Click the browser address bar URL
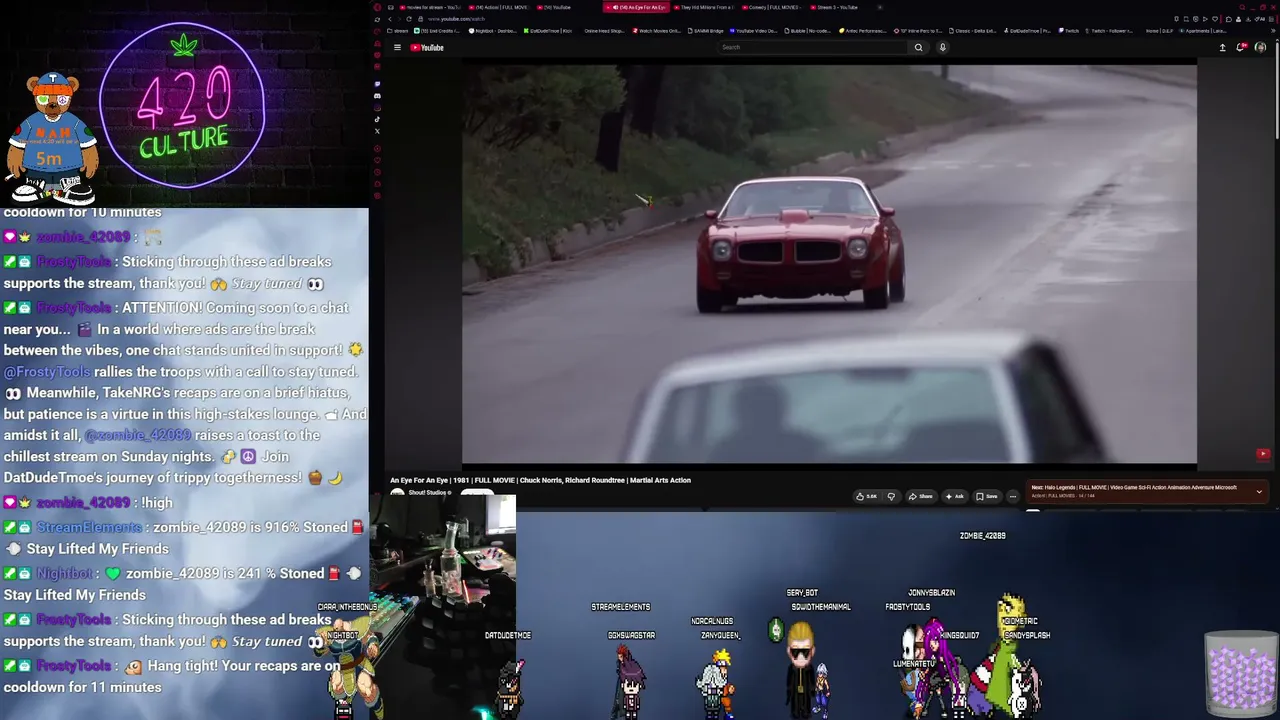1280x720 pixels. (456, 19)
